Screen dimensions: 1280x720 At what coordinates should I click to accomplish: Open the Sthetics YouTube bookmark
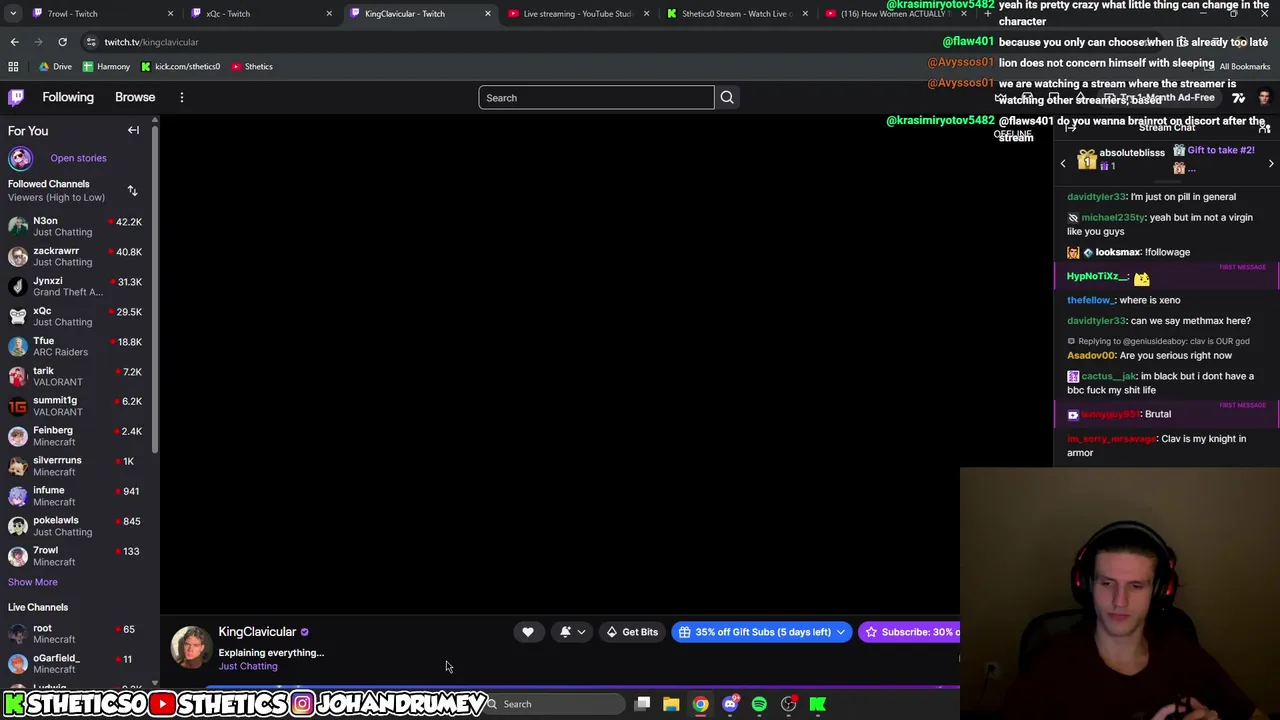pyautogui.click(x=251, y=66)
